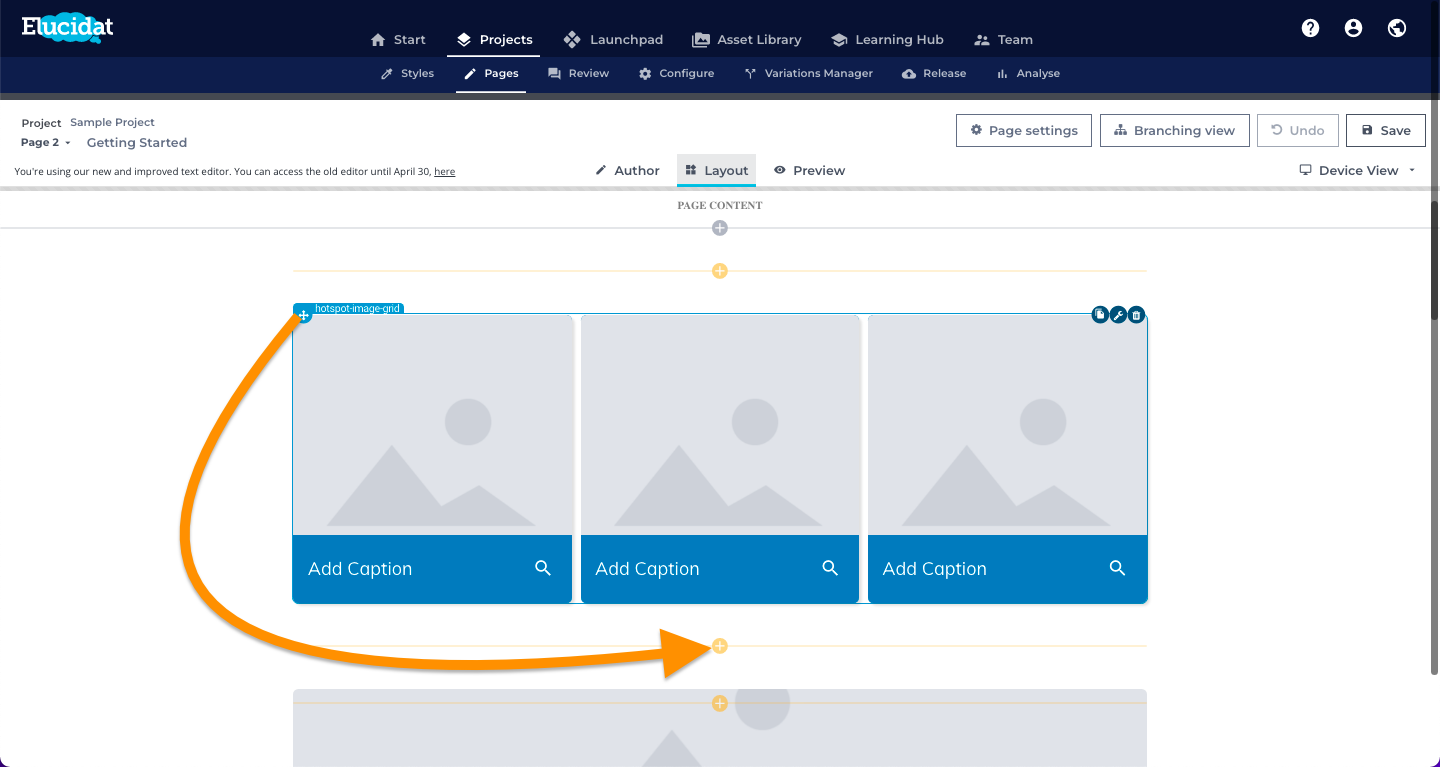The width and height of the screenshot is (1440, 767).
Task: Open the user account icon
Action: click(1353, 28)
